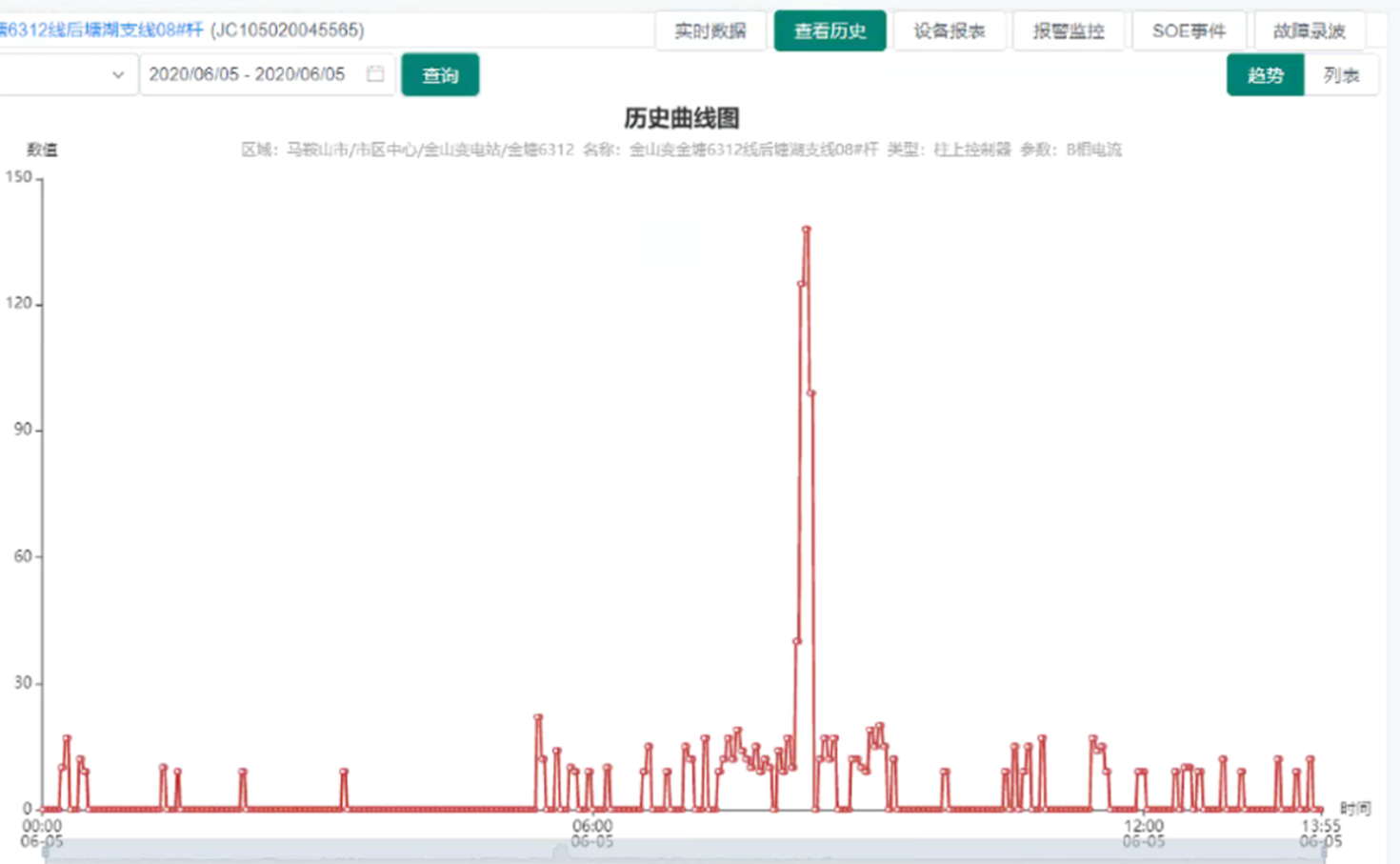Open the SOE事件 tab

click(1189, 31)
